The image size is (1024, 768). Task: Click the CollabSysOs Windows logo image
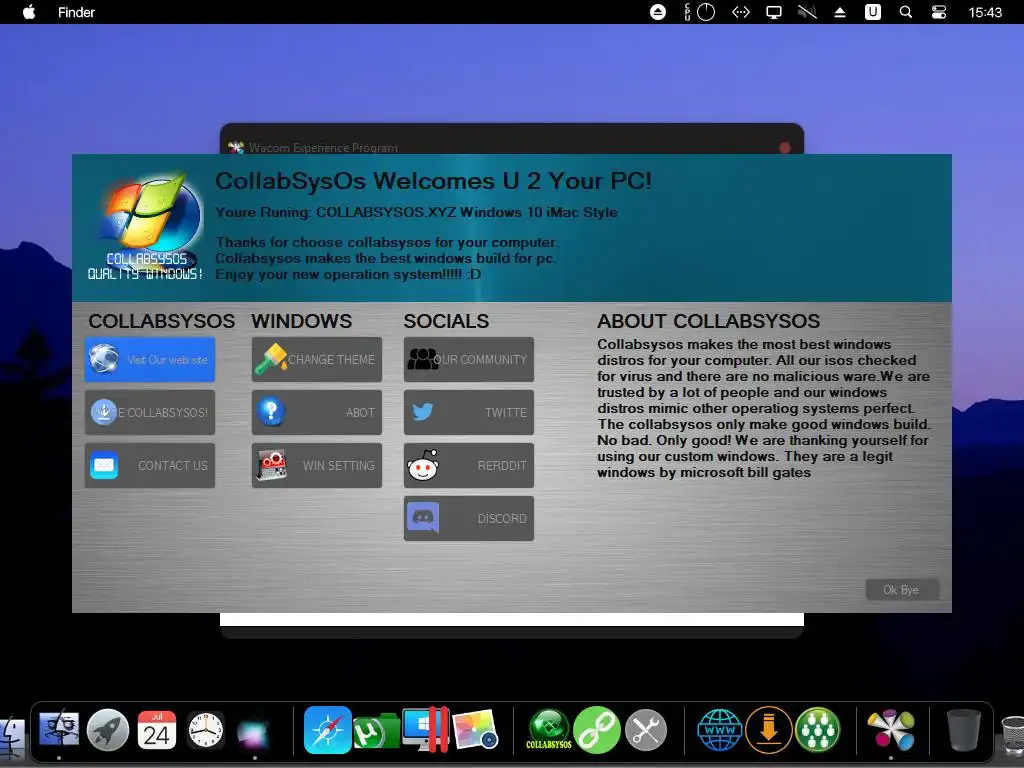tap(148, 226)
